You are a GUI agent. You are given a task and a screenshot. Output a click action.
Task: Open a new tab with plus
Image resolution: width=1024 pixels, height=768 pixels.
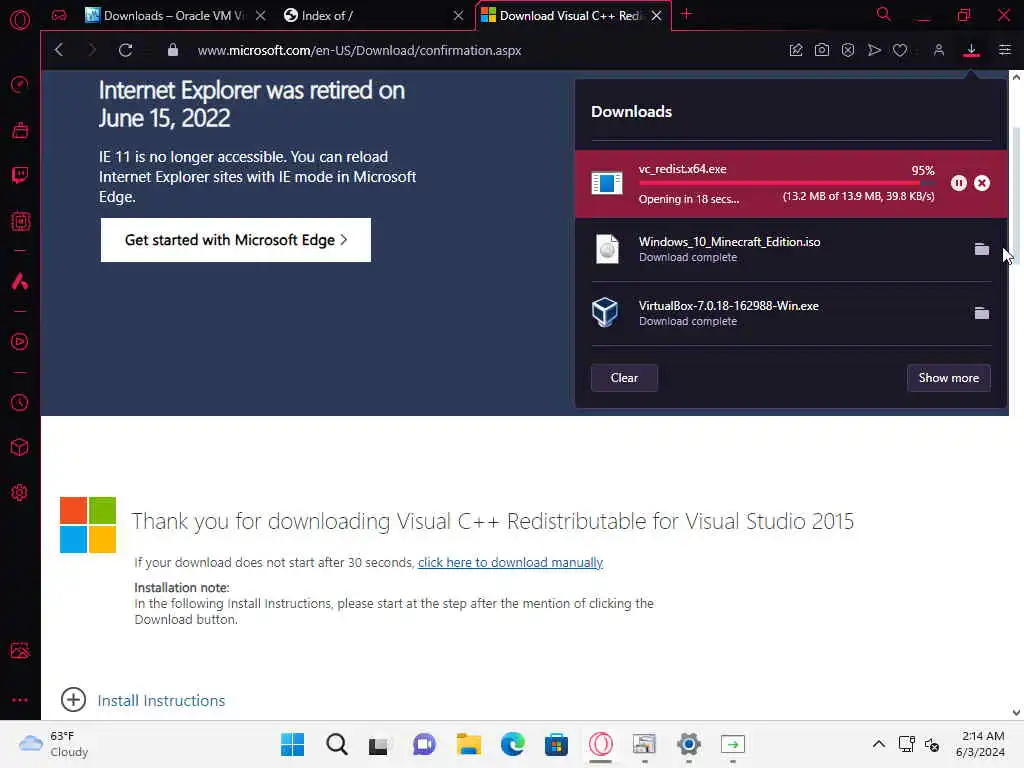[686, 14]
